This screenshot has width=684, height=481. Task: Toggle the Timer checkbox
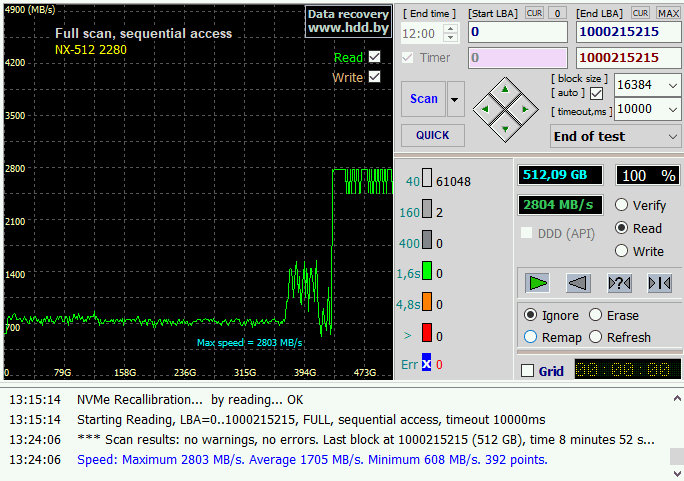click(407, 58)
